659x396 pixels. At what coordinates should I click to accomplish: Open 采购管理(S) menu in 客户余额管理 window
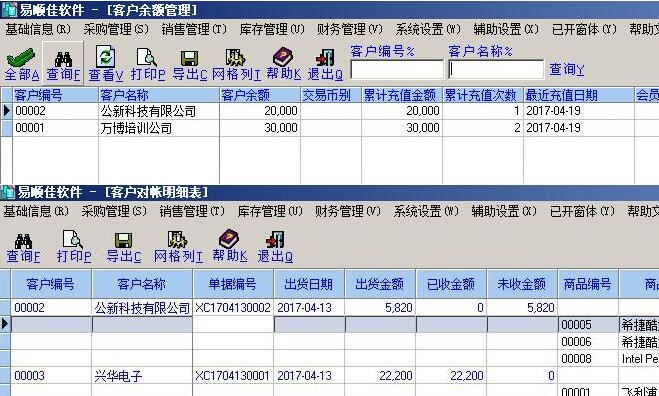(116, 29)
